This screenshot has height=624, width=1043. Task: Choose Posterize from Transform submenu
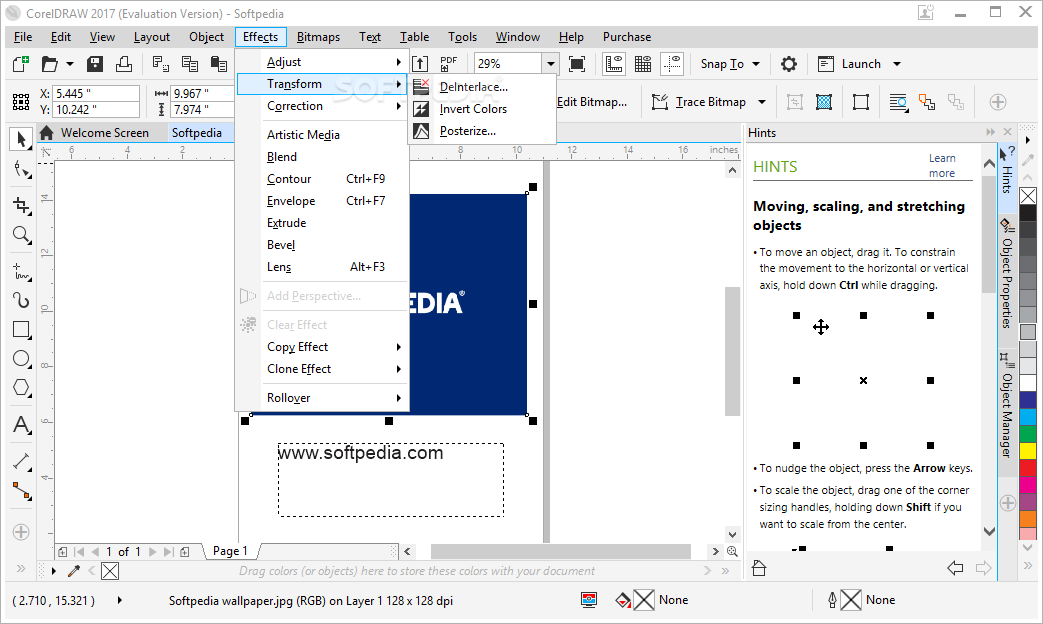pyautogui.click(x=482, y=131)
